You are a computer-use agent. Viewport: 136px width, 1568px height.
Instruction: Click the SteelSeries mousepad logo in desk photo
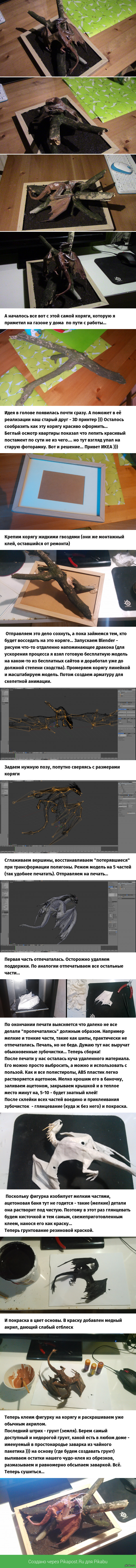click(x=118, y=279)
